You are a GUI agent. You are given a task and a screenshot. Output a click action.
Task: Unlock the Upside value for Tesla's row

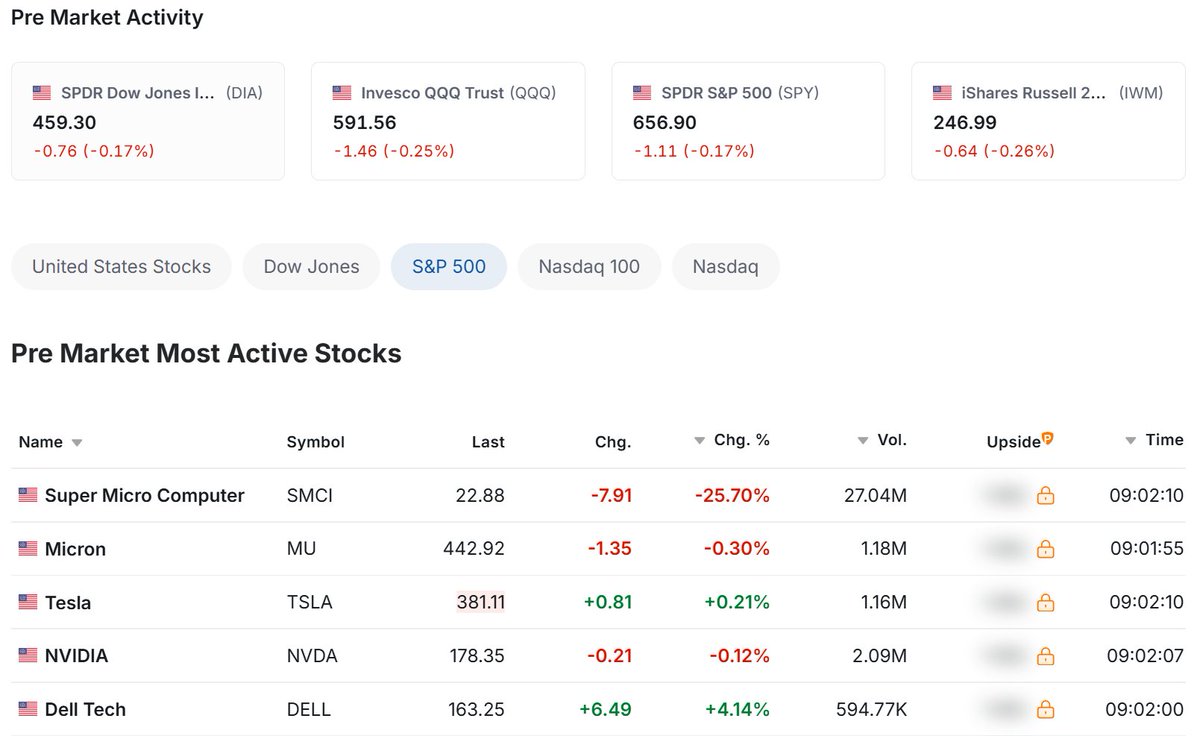(x=1046, y=602)
